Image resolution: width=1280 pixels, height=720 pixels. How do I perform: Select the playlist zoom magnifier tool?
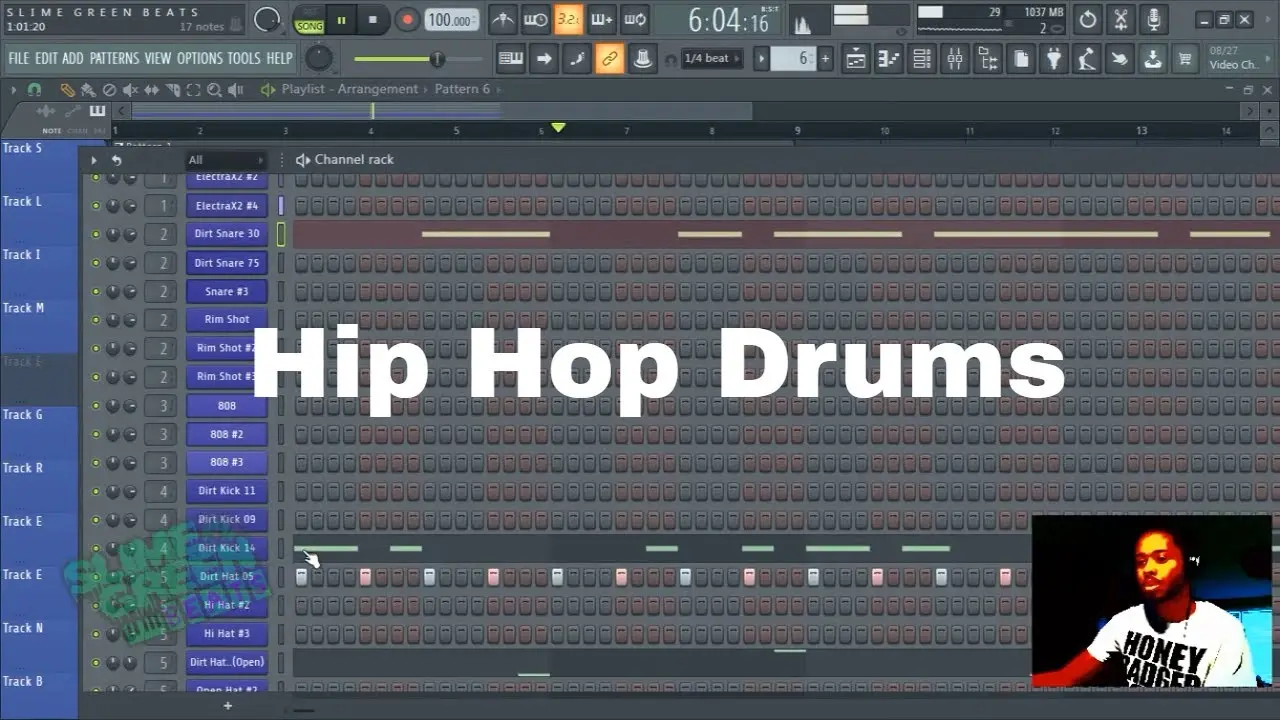pyautogui.click(x=214, y=89)
